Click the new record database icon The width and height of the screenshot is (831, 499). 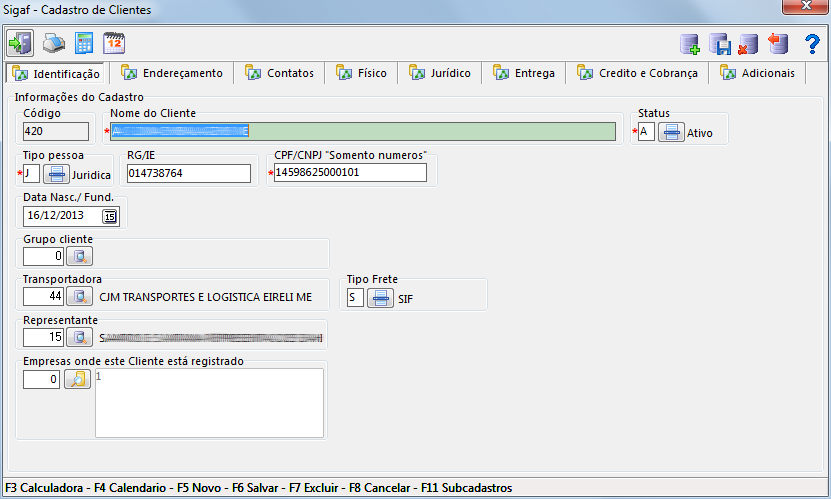tap(690, 44)
